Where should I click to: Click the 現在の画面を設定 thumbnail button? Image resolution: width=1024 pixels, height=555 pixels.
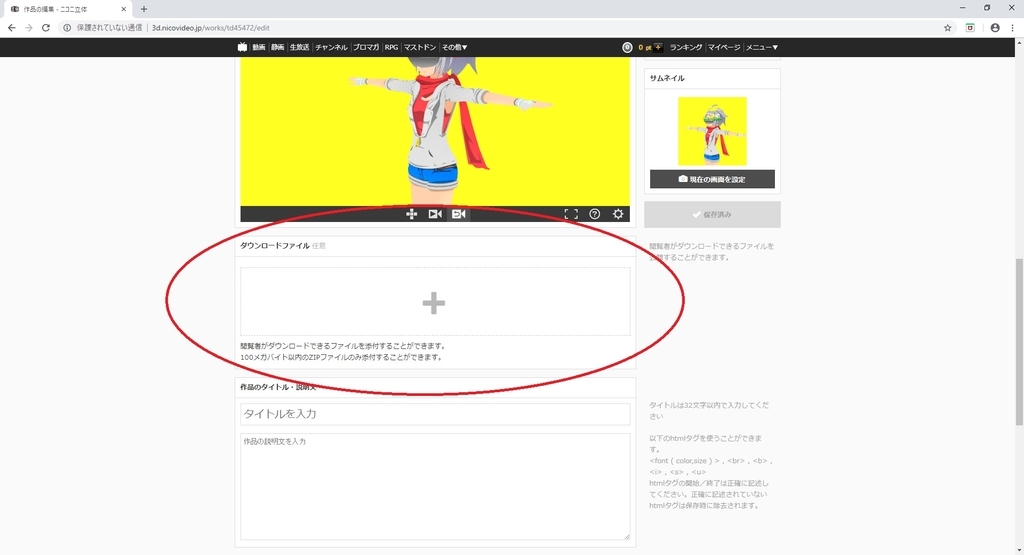[x=712, y=179]
